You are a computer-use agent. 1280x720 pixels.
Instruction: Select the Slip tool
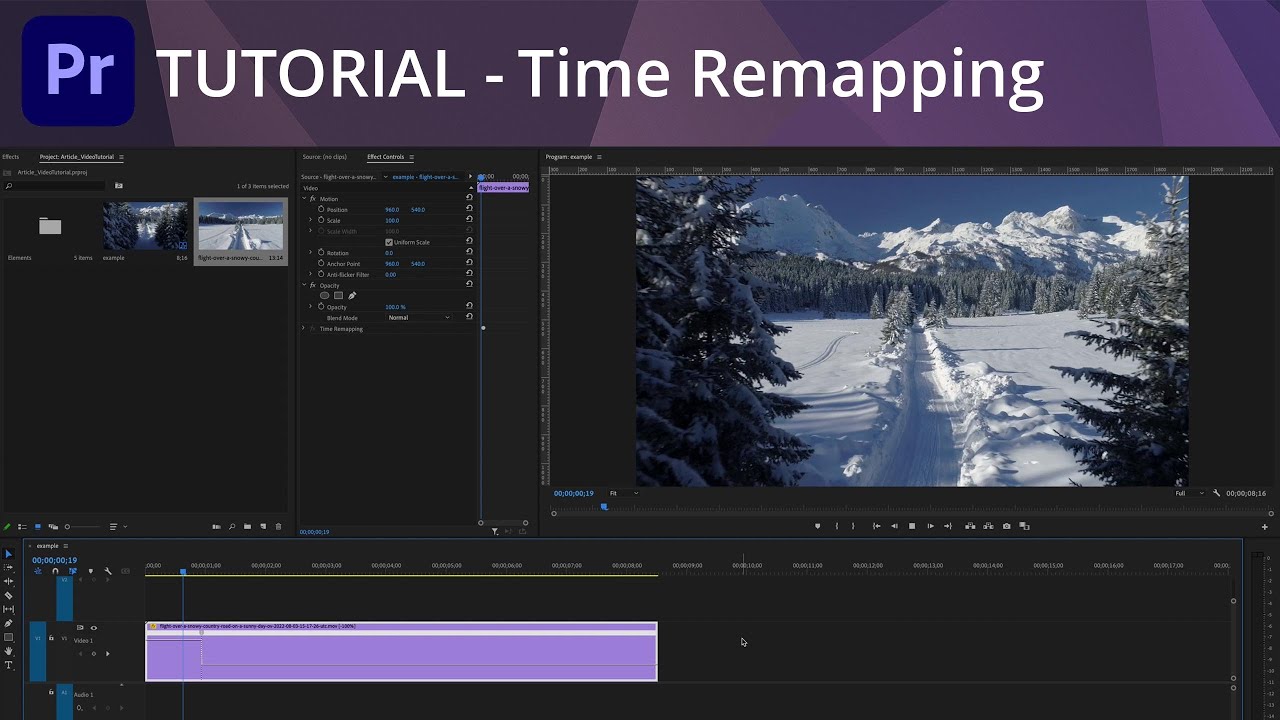point(9,609)
